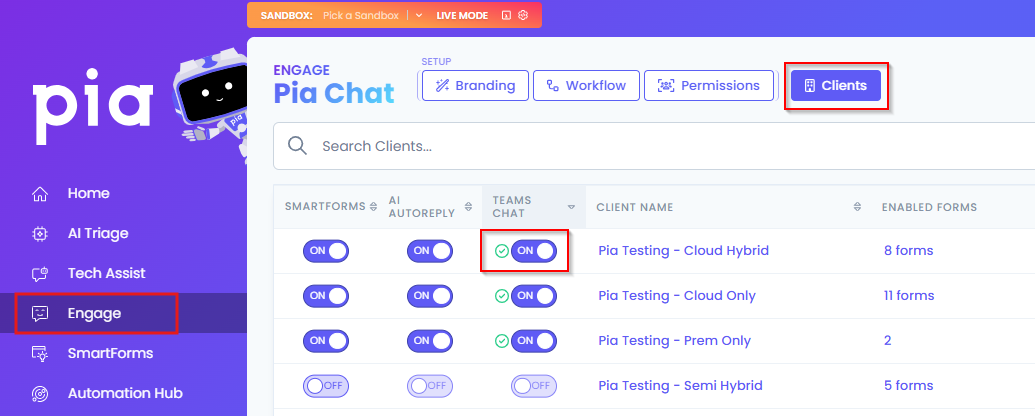Click the magnifier icon in search bar
Viewport: 1035px width, 416px height.
click(298, 146)
